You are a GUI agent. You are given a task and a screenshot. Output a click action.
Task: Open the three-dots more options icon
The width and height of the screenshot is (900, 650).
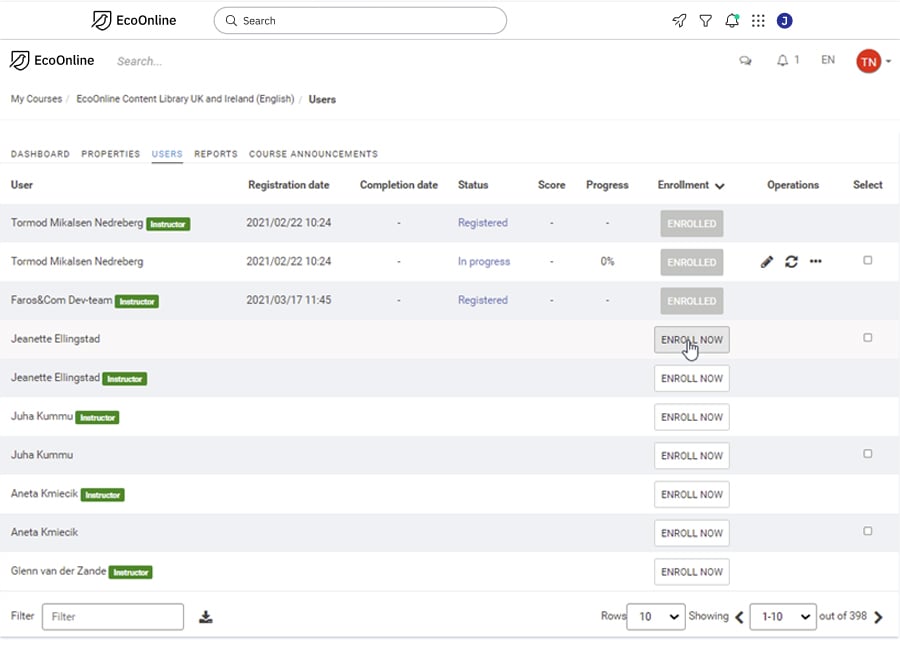816,261
